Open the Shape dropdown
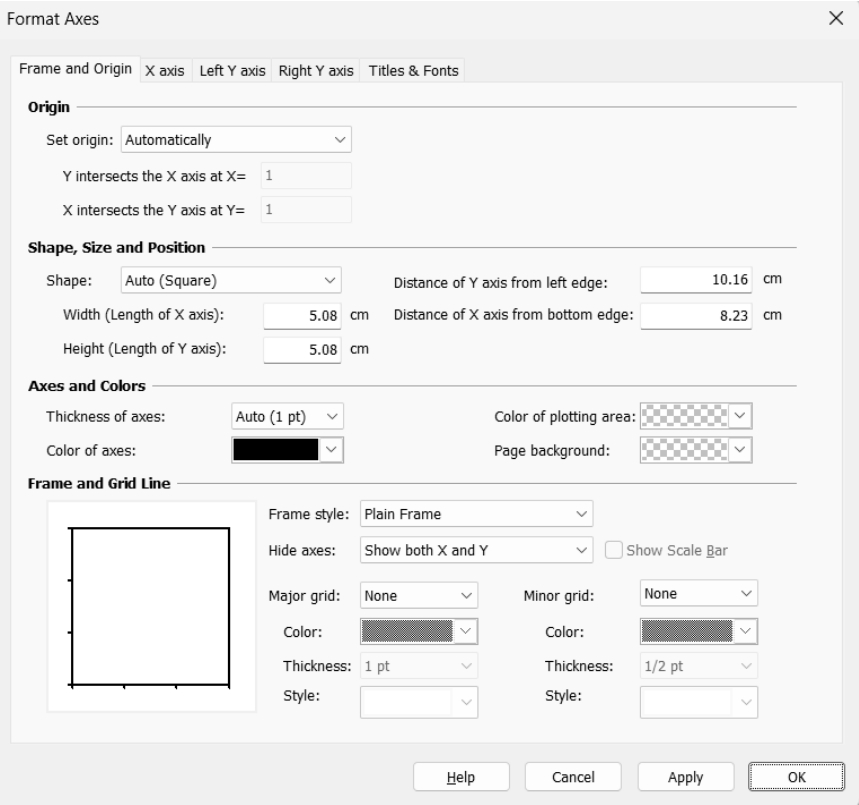 tap(231, 280)
